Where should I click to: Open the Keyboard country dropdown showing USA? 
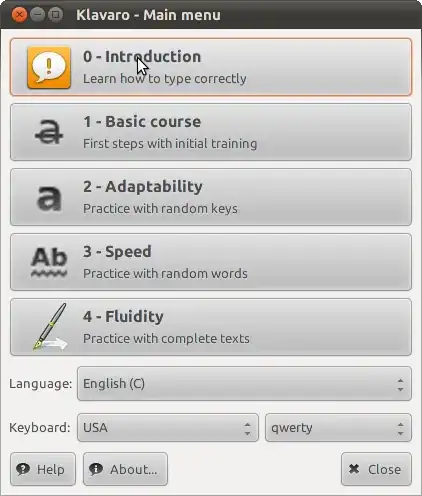(168, 428)
